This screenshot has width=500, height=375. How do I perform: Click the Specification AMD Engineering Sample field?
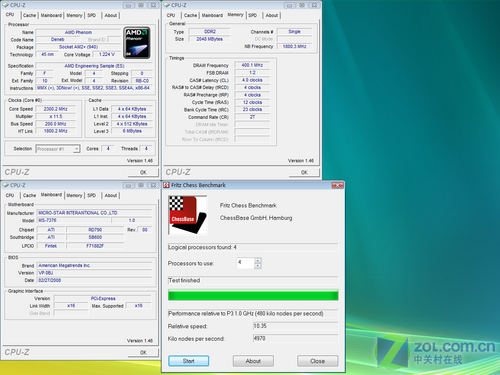(x=94, y=66)
